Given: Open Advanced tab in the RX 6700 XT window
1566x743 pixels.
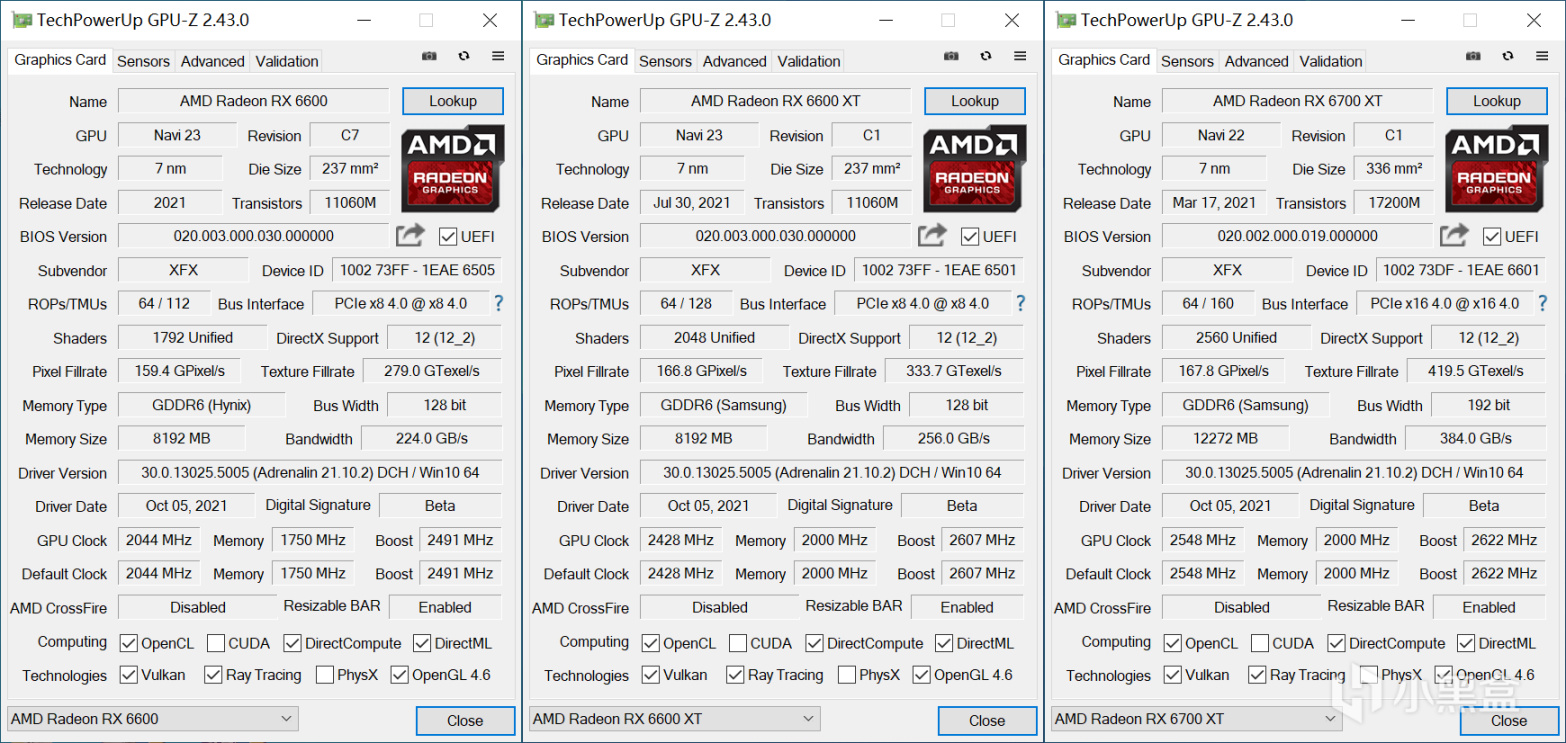Looking at the screenshot, I should tap(1256, 61).
